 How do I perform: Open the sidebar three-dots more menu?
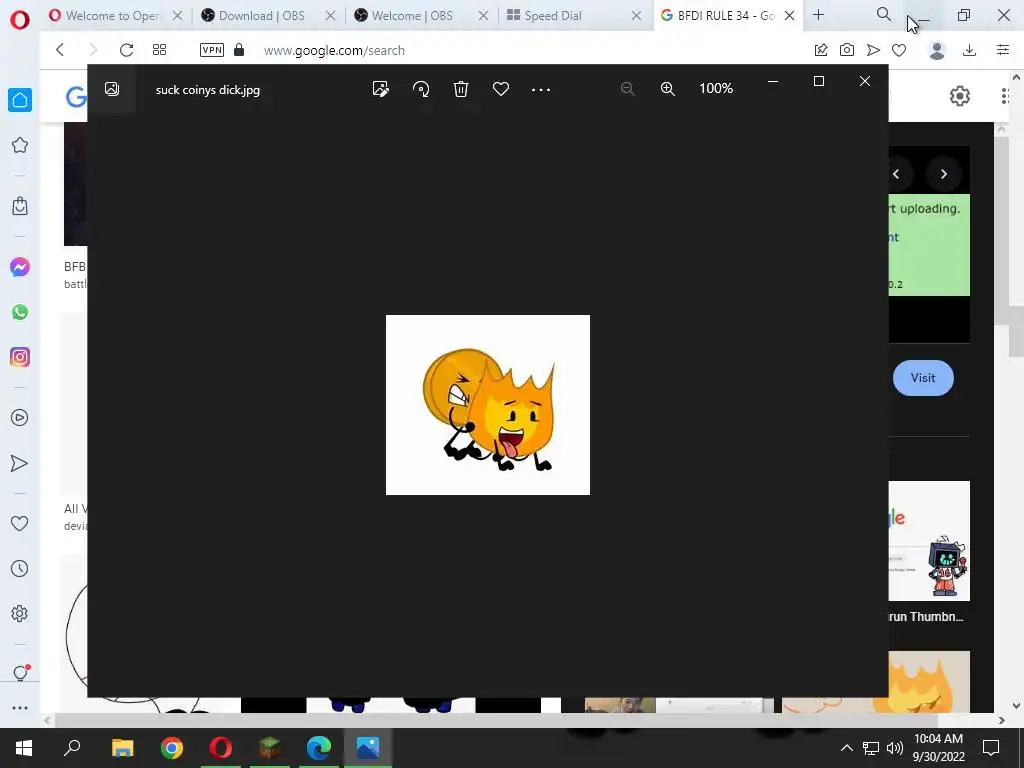20,708
